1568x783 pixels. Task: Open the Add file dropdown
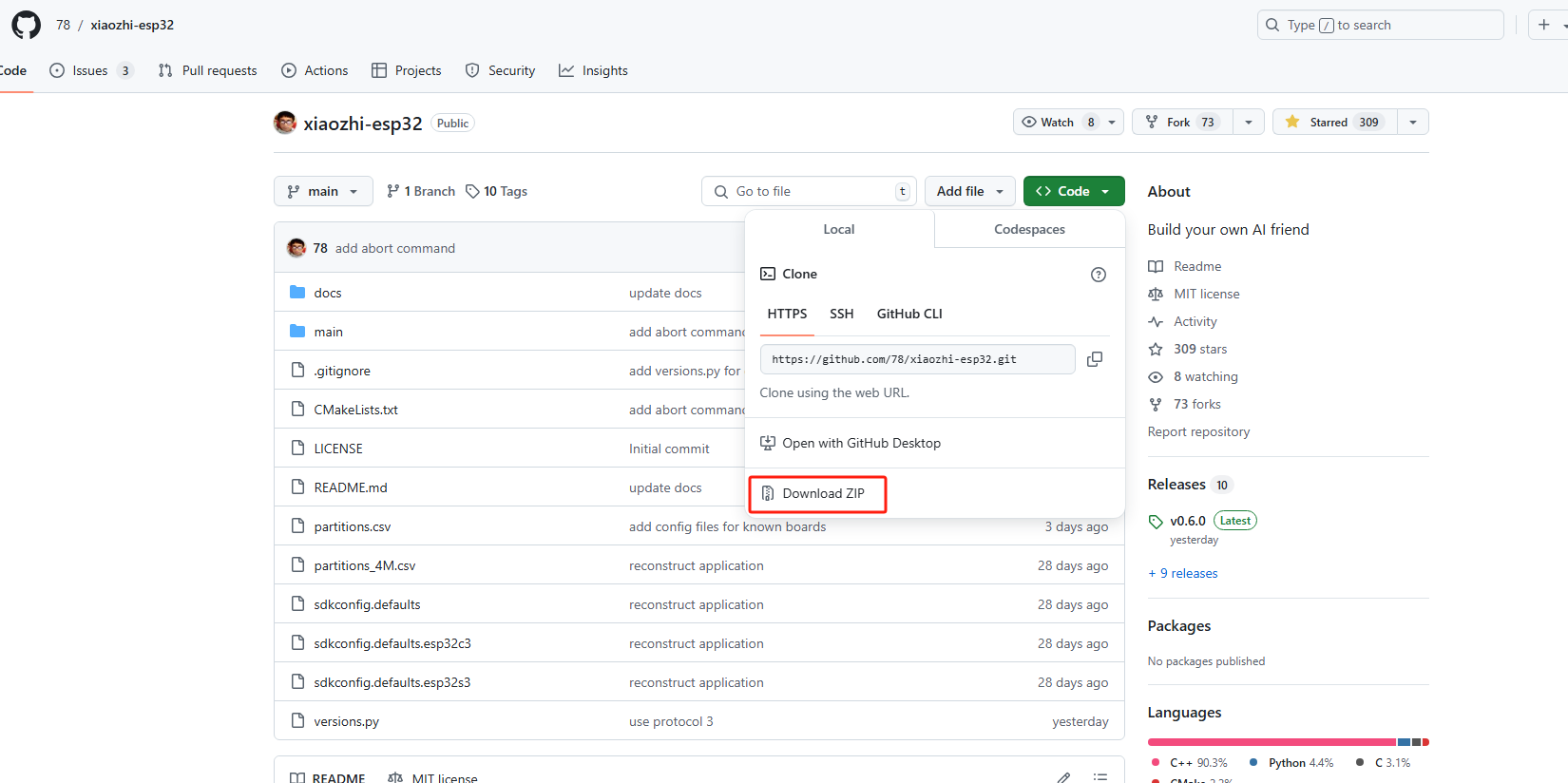(970, 191)
